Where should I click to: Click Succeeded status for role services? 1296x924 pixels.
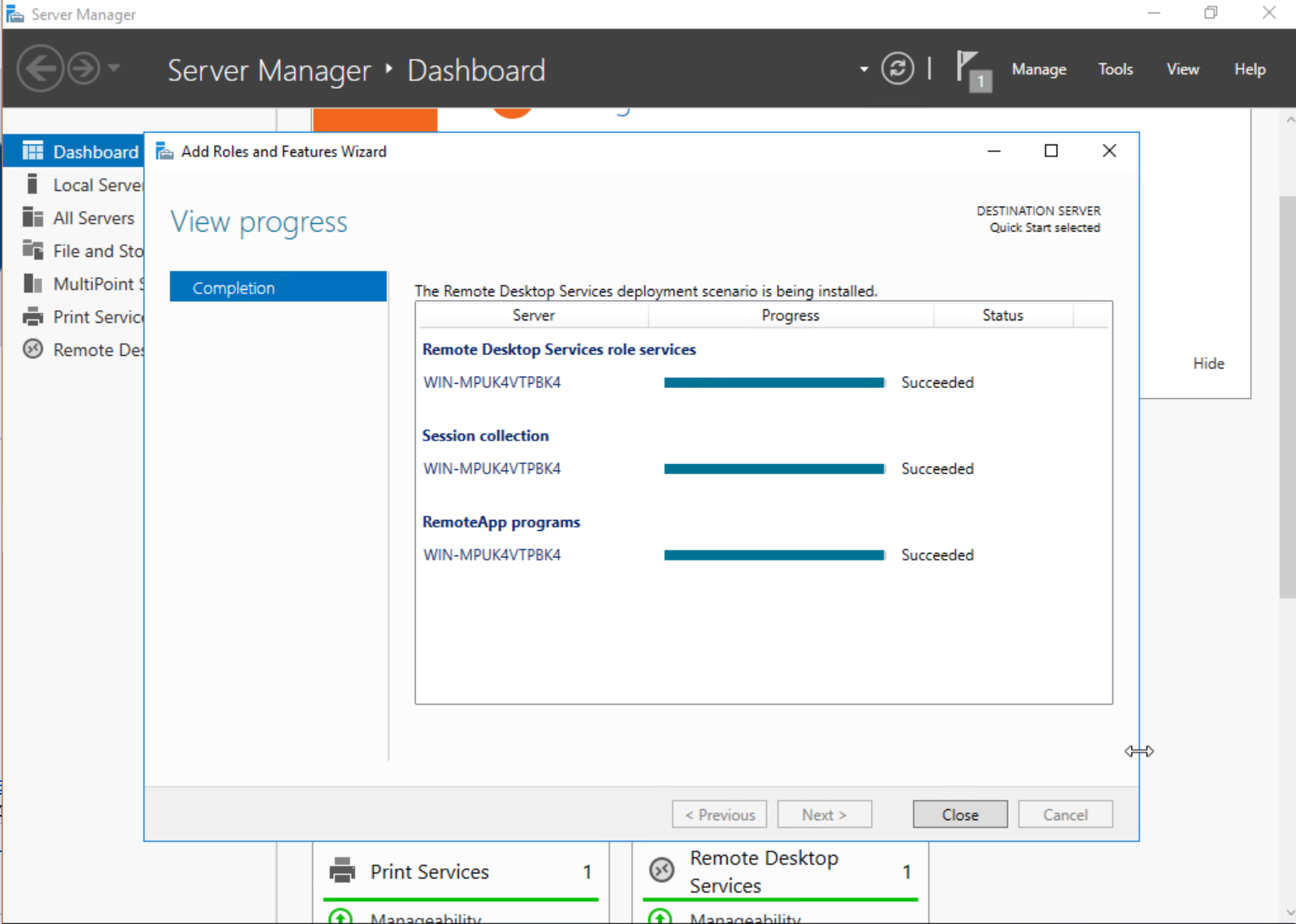937,382
